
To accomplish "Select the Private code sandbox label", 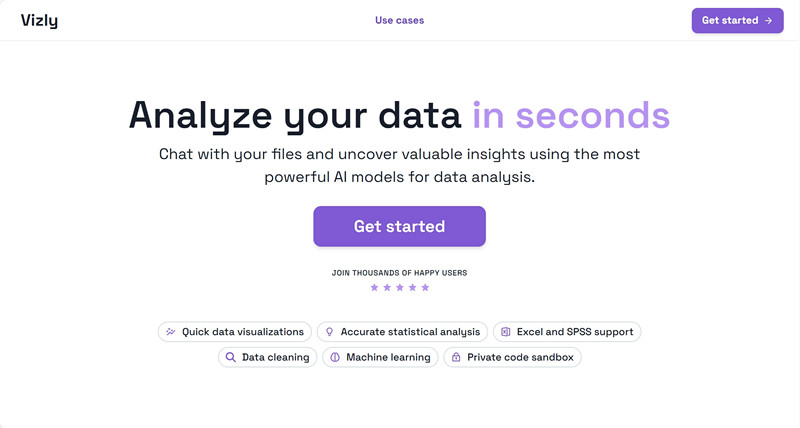I will 520,357.
